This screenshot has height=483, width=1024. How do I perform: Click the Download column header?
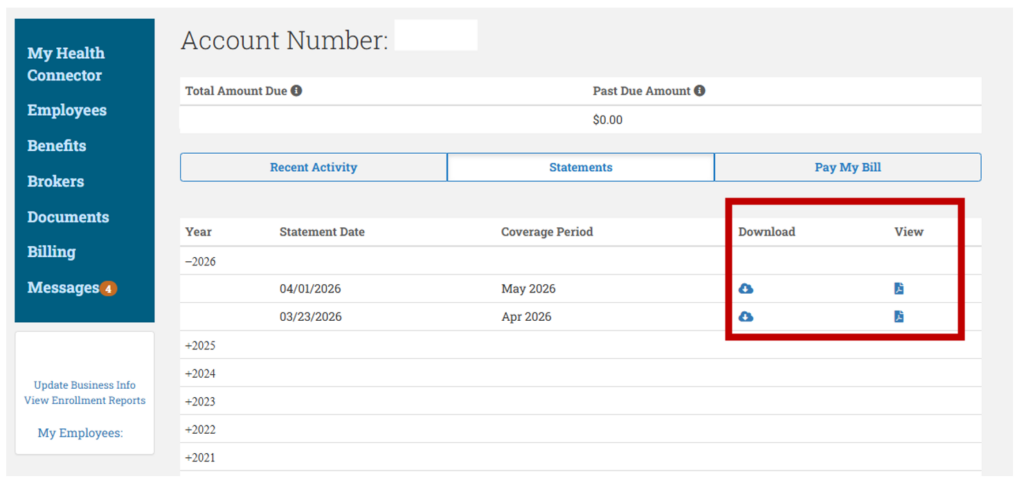pyautogui.click(x=767, y=232)
